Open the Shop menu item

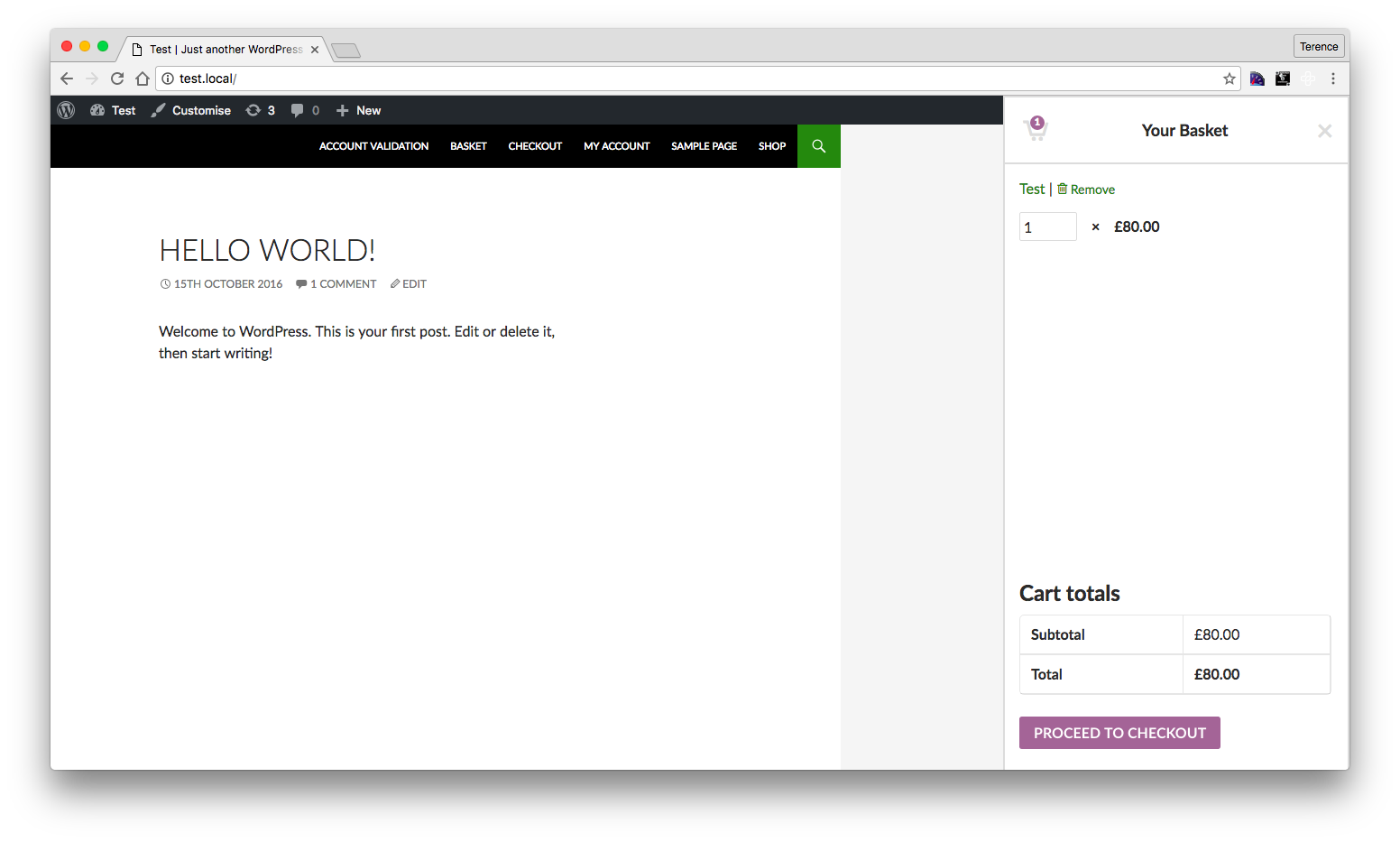772,146
